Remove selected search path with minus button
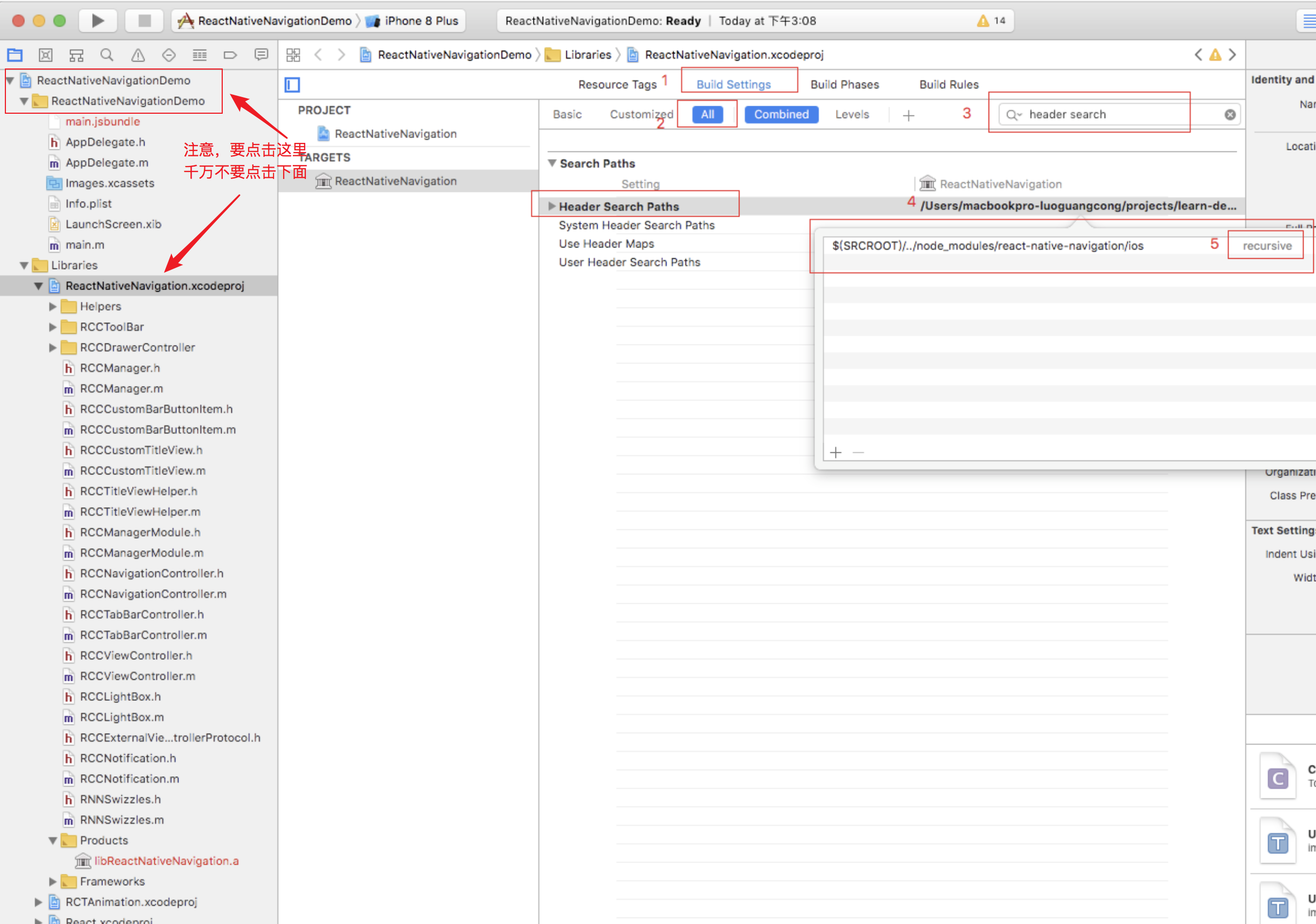Viewport: 1316px width, 924px height. pos(858,452)
